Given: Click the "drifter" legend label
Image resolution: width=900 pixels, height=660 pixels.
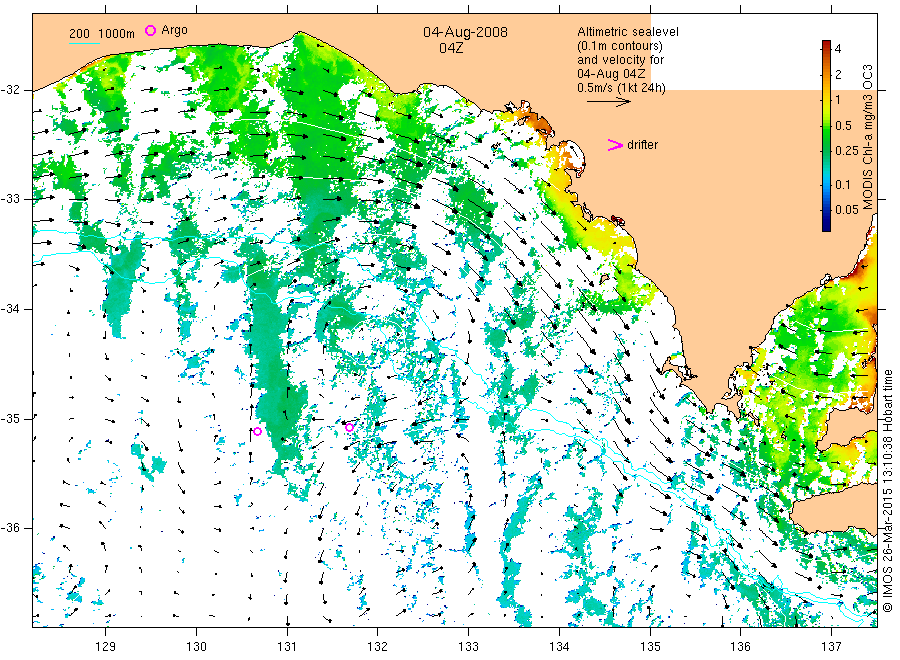Looking at the screenshot, I should click(x=643, y=146).
